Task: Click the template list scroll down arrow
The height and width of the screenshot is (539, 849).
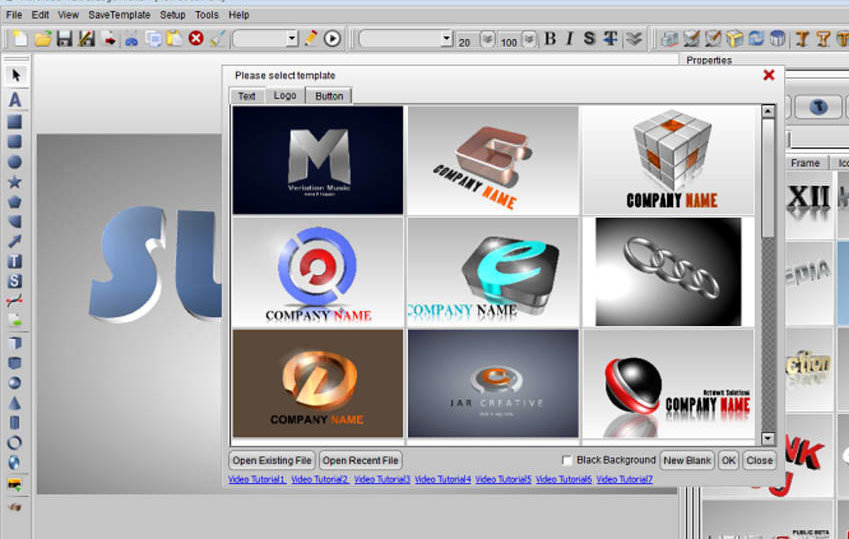Action: [768, 438]
